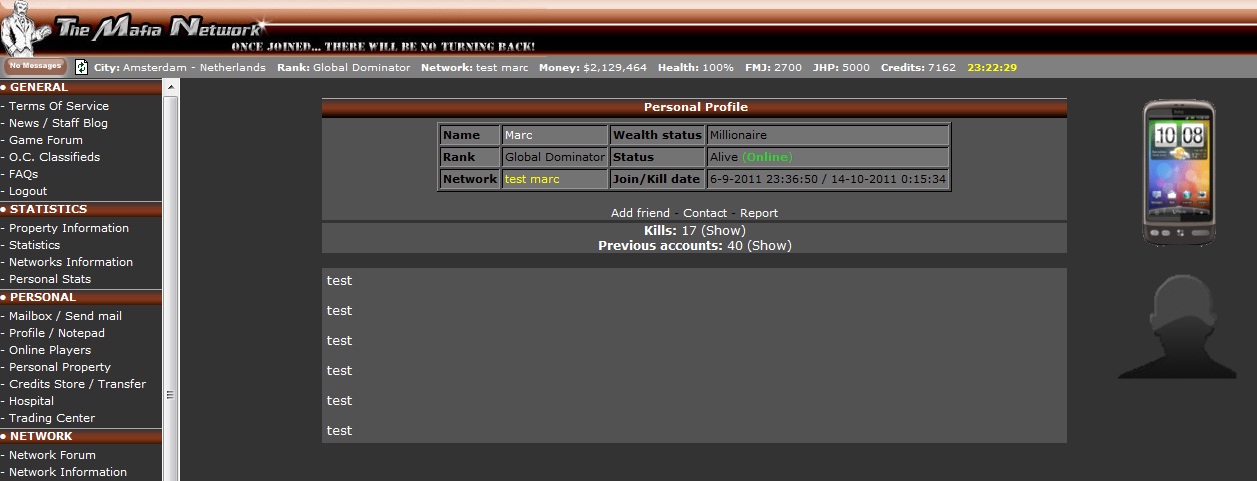This screenshot has height=481, width=1257.
Task: Open Network Information in the sidebar
Action: (x=68, y=472)
